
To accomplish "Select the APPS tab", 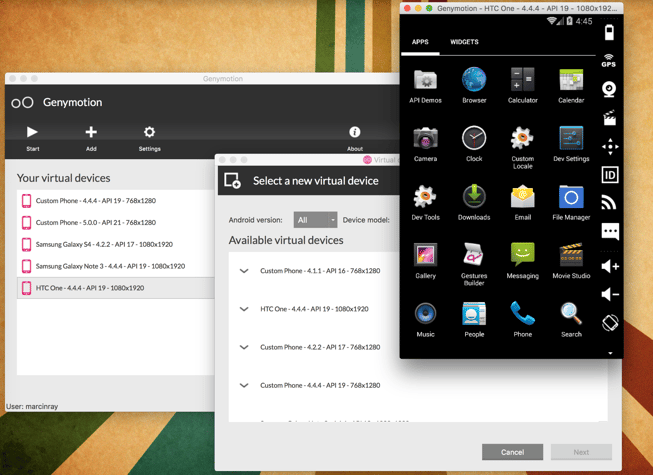I will (x=420, y=42).
